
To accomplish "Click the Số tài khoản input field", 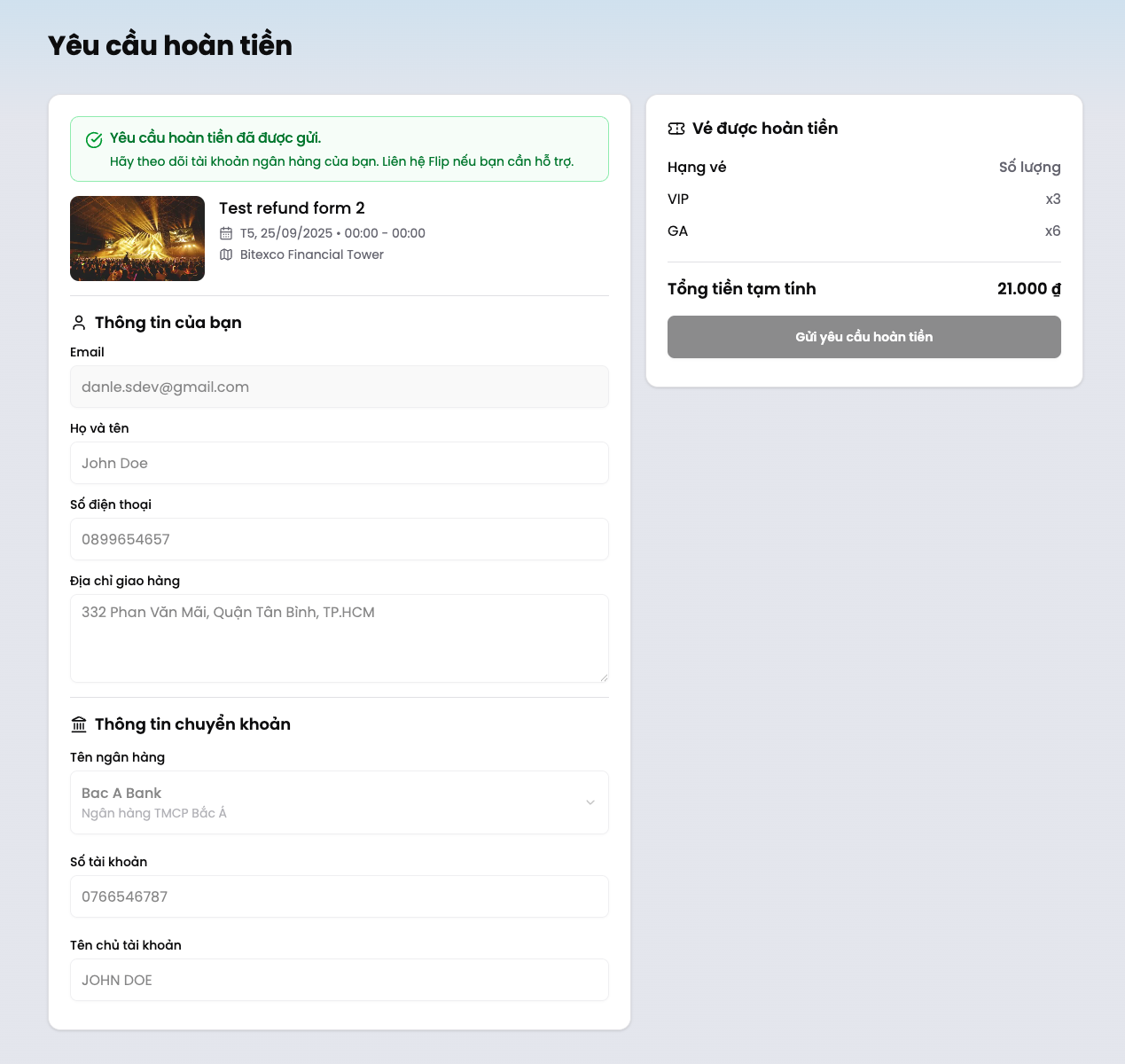I will coord(340,896).
